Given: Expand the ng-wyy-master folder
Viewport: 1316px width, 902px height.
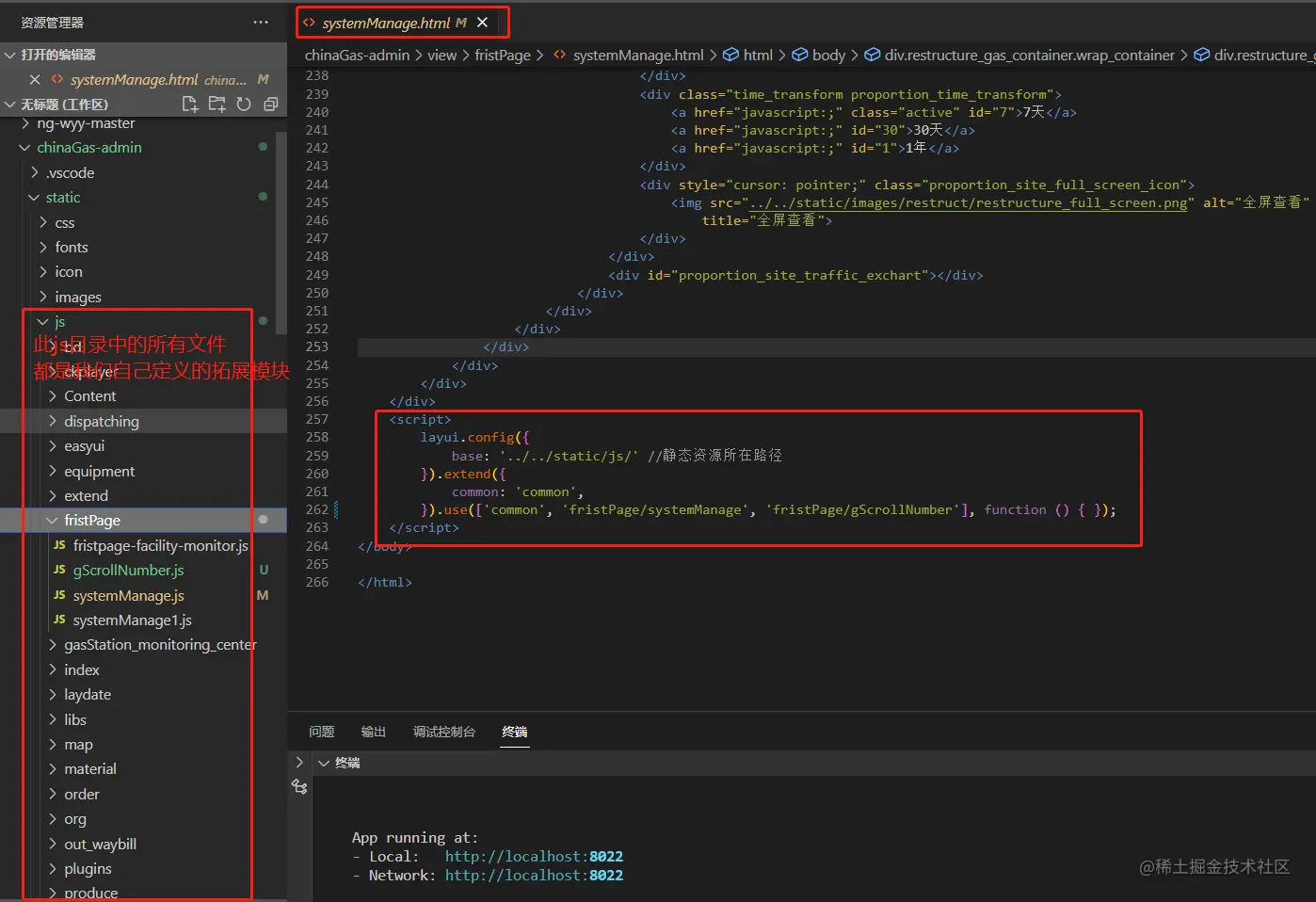Looking at the screenshot, I should [25, 123].
